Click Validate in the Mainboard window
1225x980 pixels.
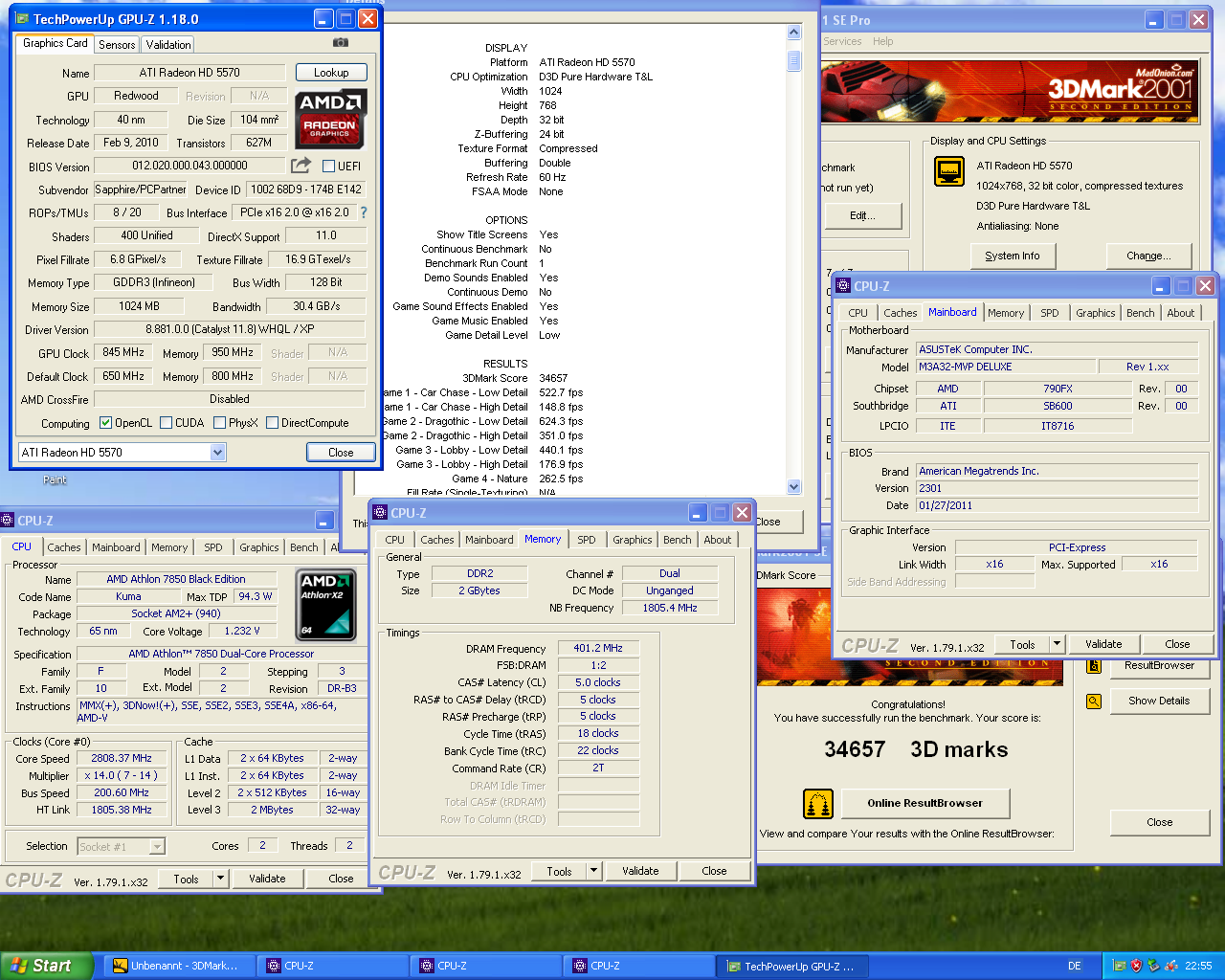tap(1103, 644)
